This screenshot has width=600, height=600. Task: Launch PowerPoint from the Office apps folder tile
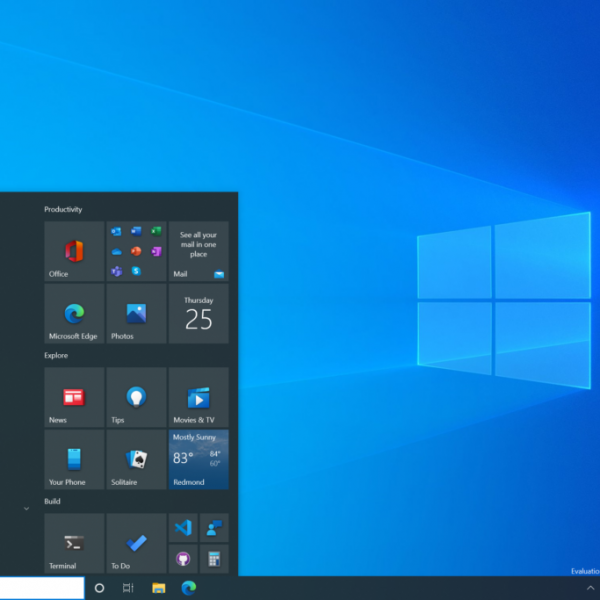[x=136, y=251]
